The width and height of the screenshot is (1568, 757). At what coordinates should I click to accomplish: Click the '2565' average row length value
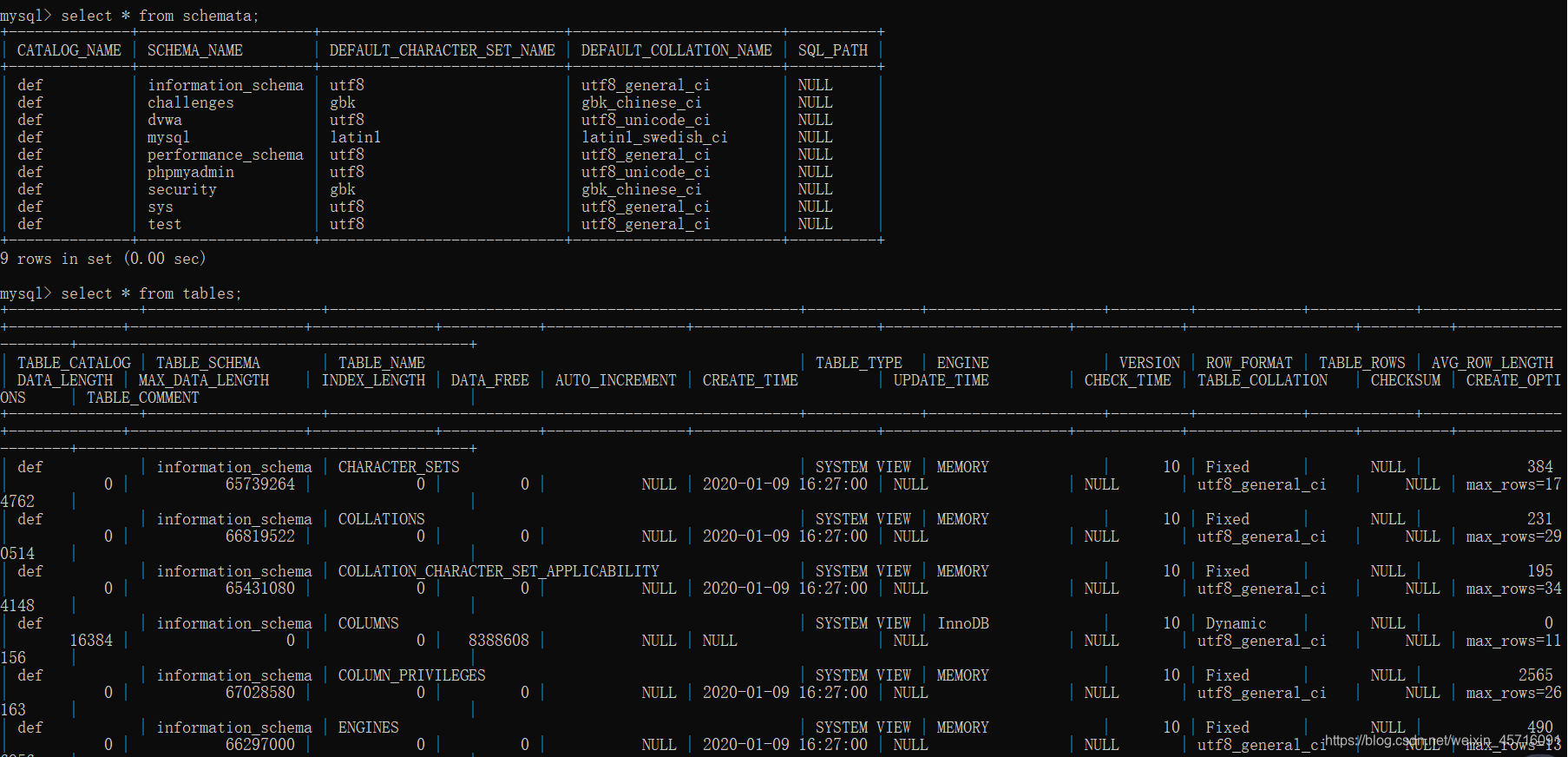coord(1536,675)
